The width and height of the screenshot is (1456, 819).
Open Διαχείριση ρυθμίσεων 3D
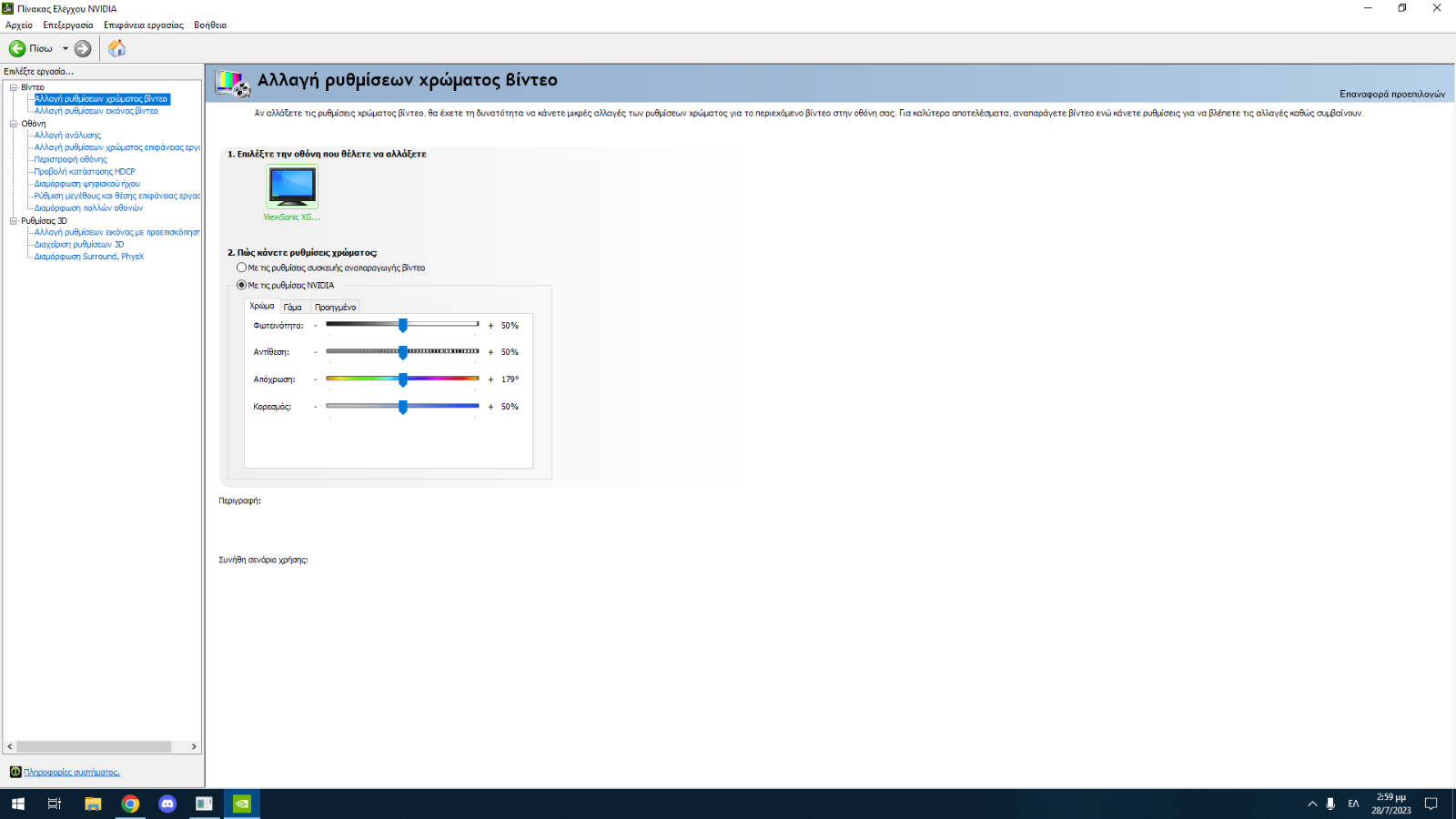pyautogui.click(x=79, y=245)
